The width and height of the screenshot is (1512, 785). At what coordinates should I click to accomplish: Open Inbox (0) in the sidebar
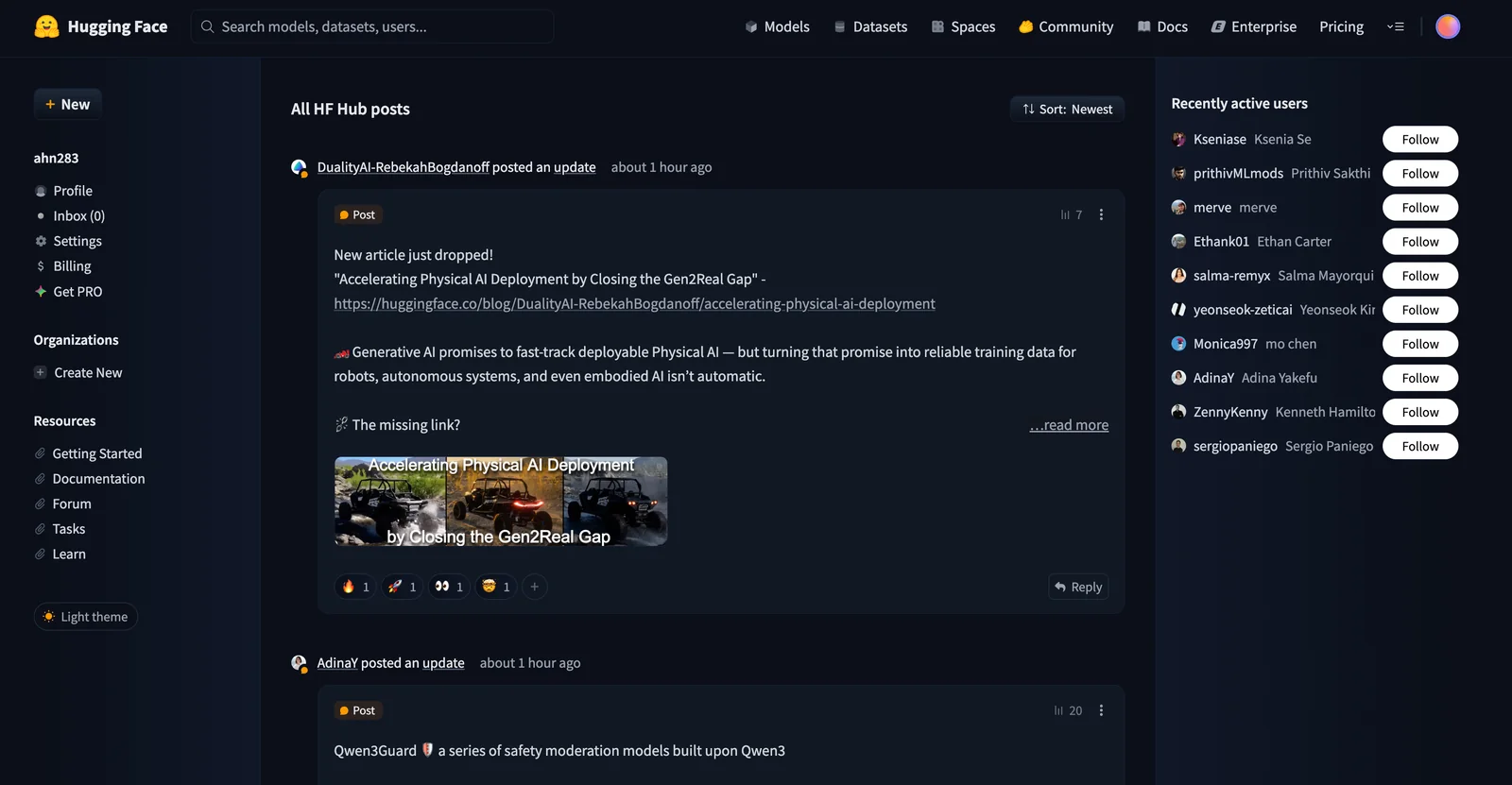coord(70,215)
